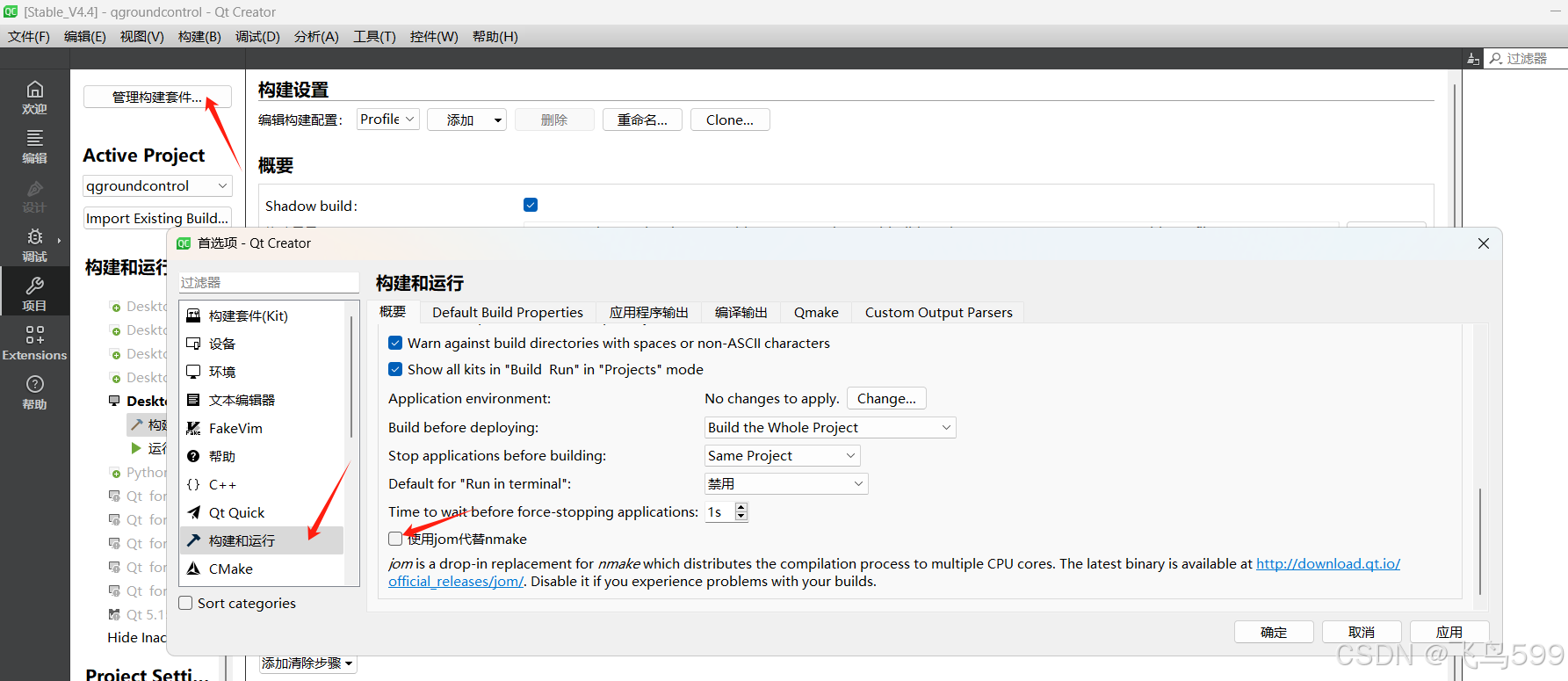Viewport: 1568px width, 681px height.
Task: Open the jom download link
Action: tap(1327, 563)
